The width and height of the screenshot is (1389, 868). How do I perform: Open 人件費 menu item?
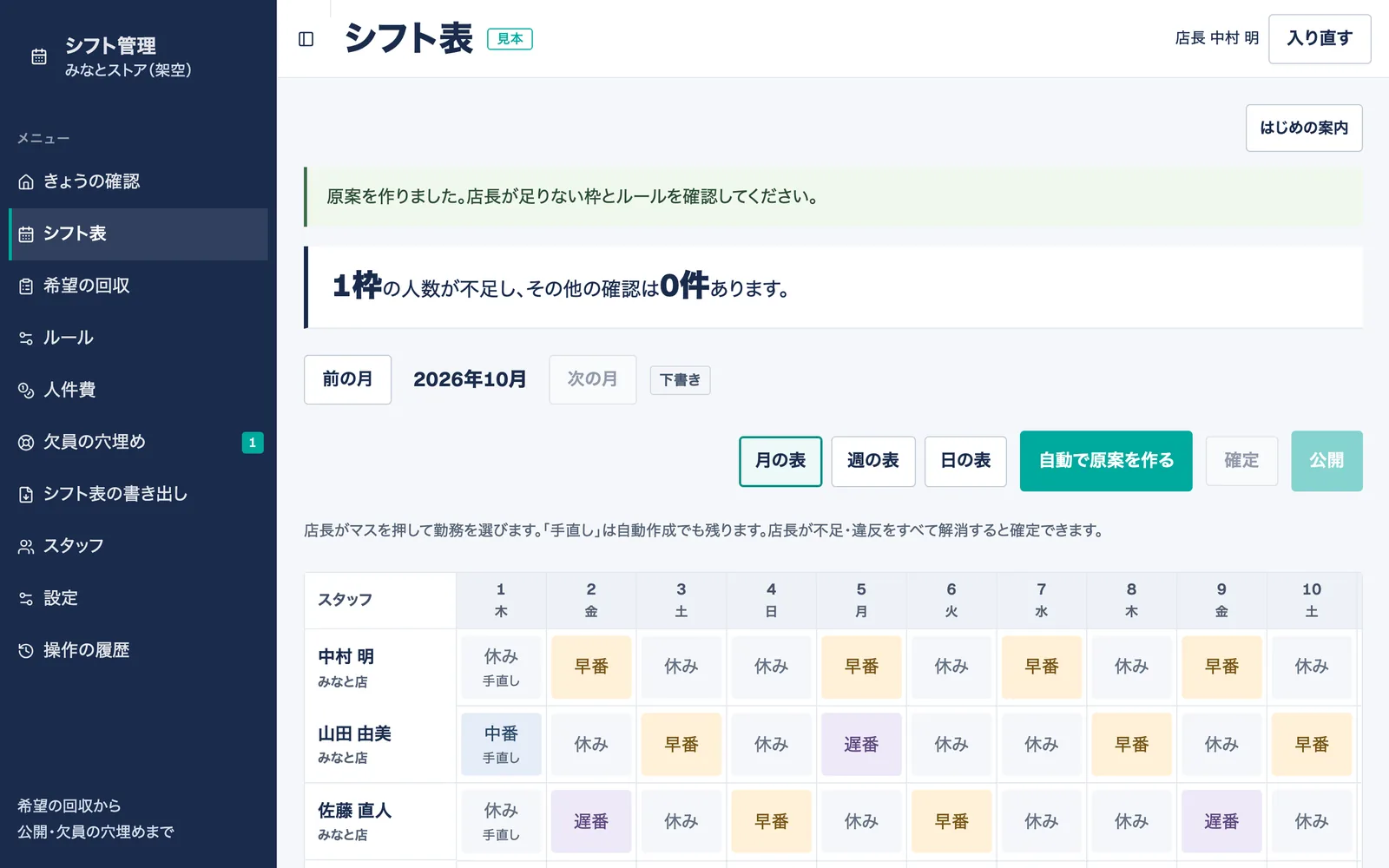(138, 390)
